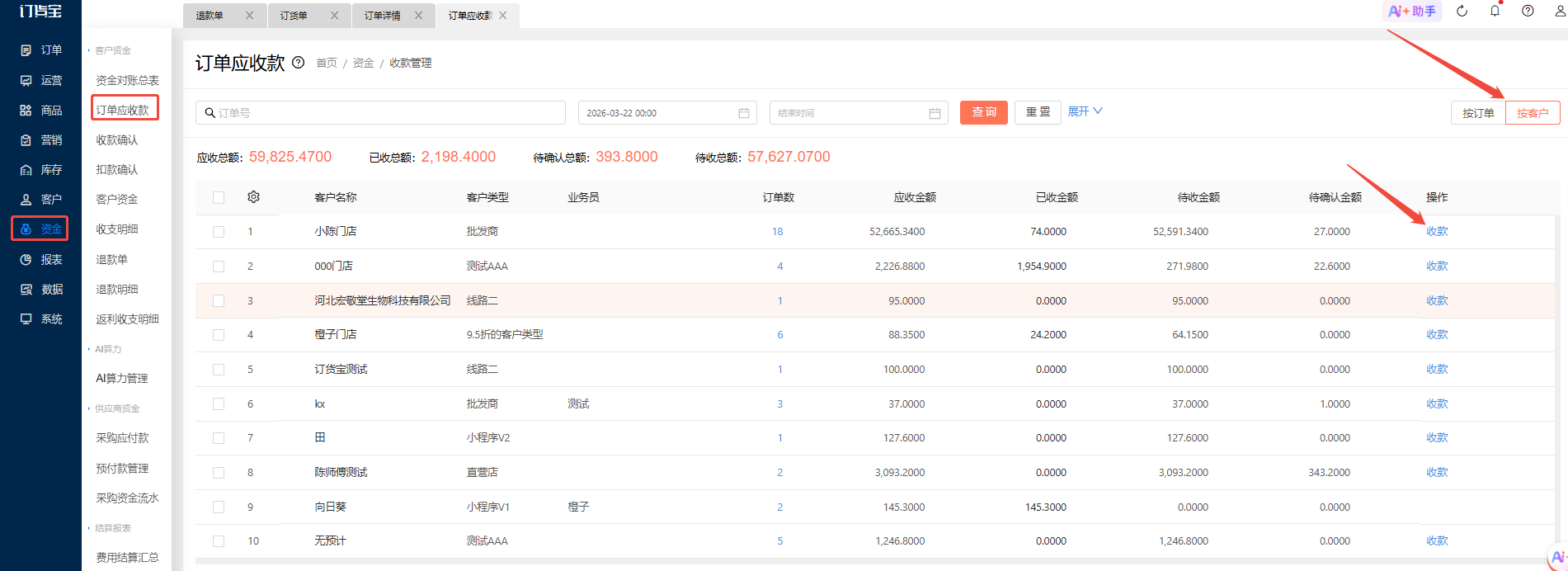Open 收支明细 in sidebar
Viewport: 1568px width, 571px height.
[117, 229]
